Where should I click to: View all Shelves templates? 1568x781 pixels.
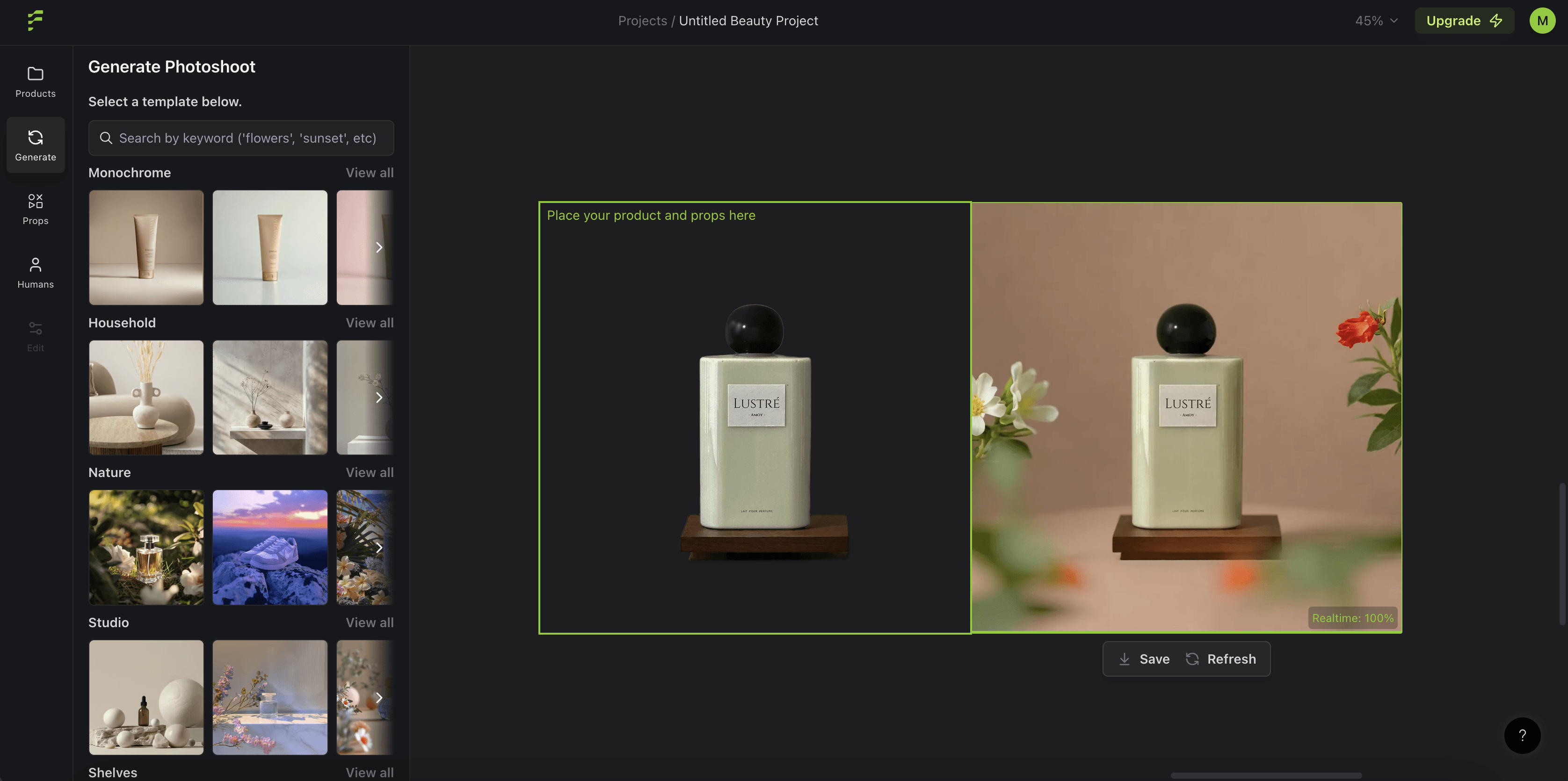click(370, 773)
